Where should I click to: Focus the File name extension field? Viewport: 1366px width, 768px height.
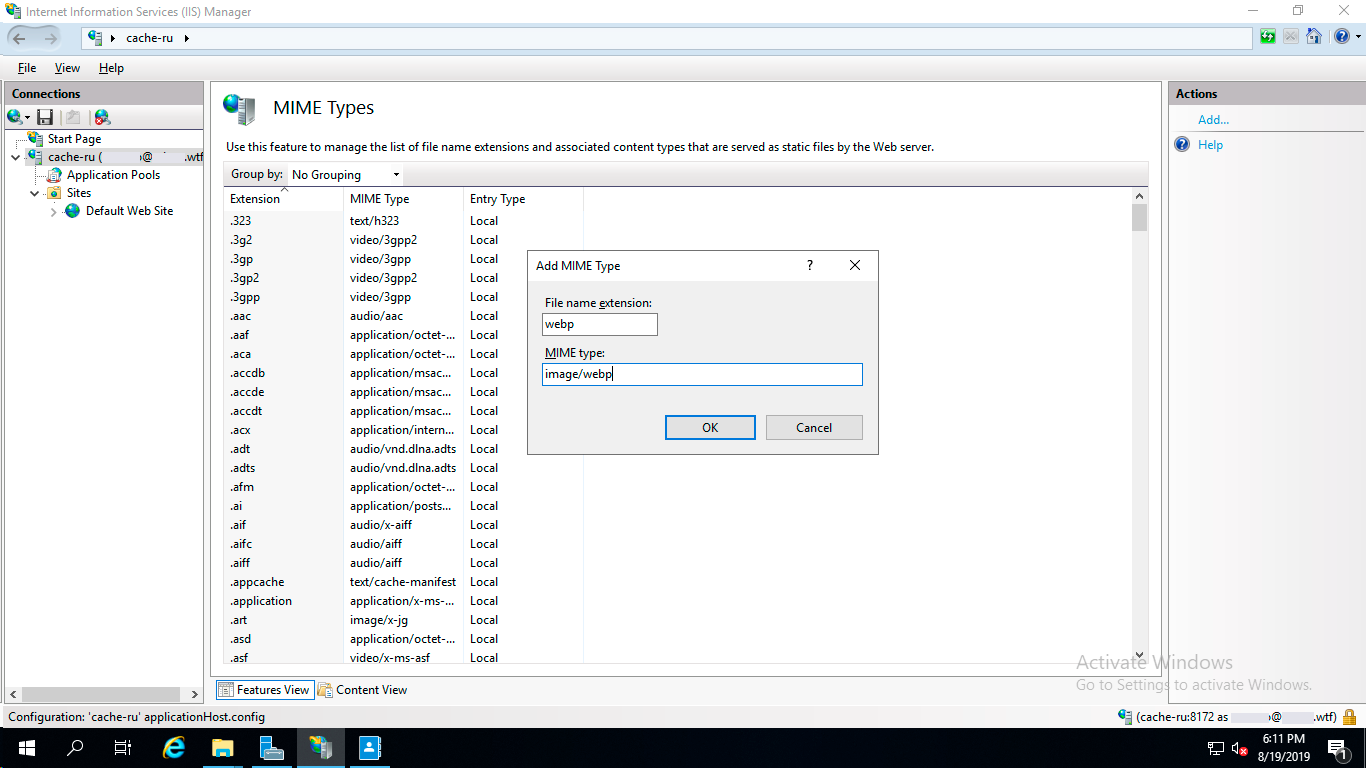[x=600, y=324]
